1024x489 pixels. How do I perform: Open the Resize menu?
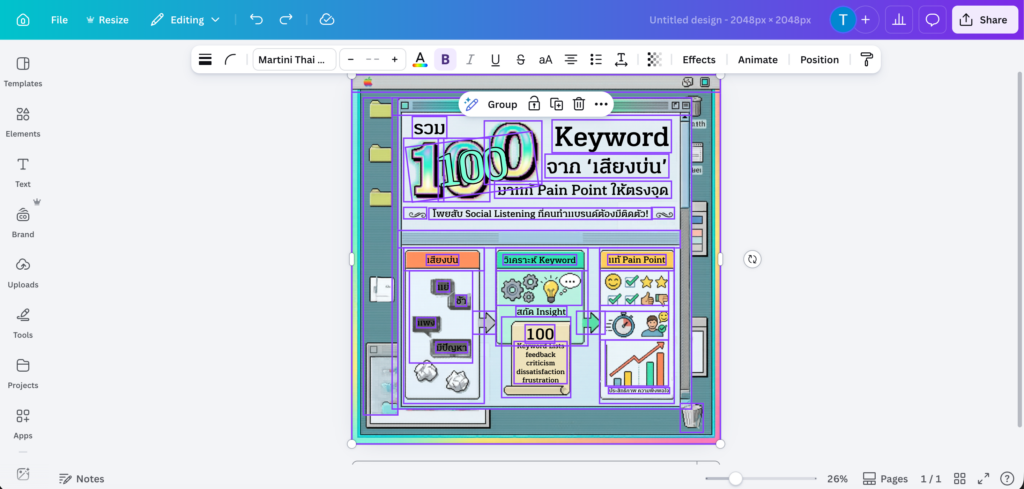tap(107, 20)
